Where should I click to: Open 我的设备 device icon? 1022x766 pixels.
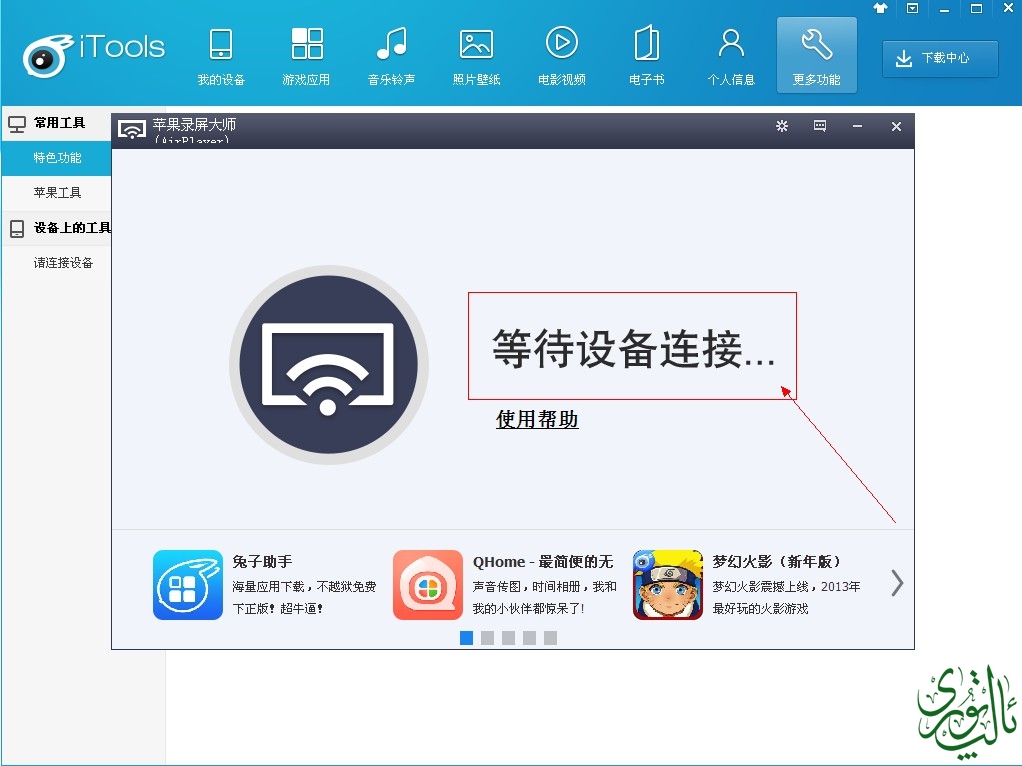point(221,45)
